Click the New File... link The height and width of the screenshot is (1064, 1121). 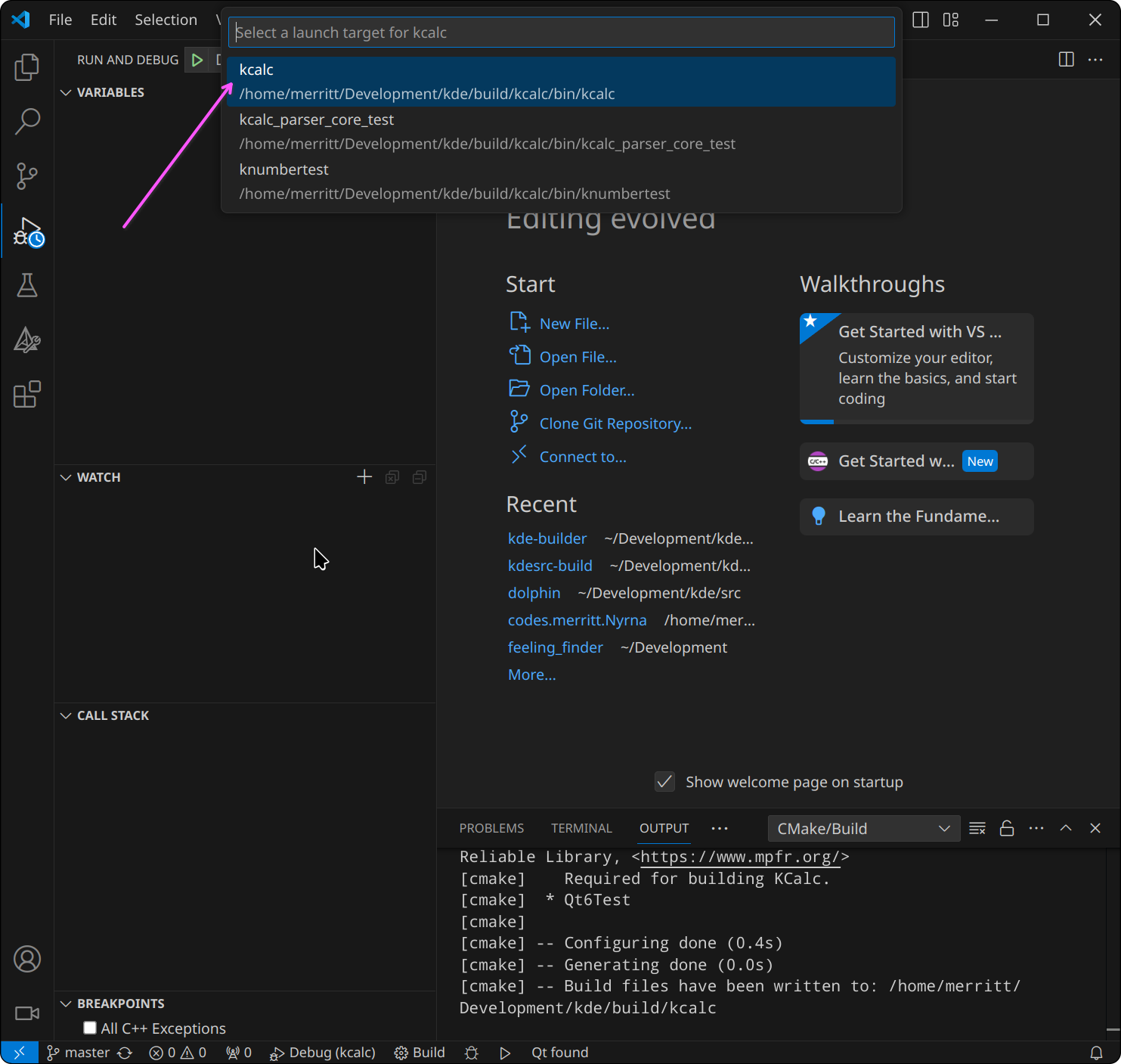(574, 324)
